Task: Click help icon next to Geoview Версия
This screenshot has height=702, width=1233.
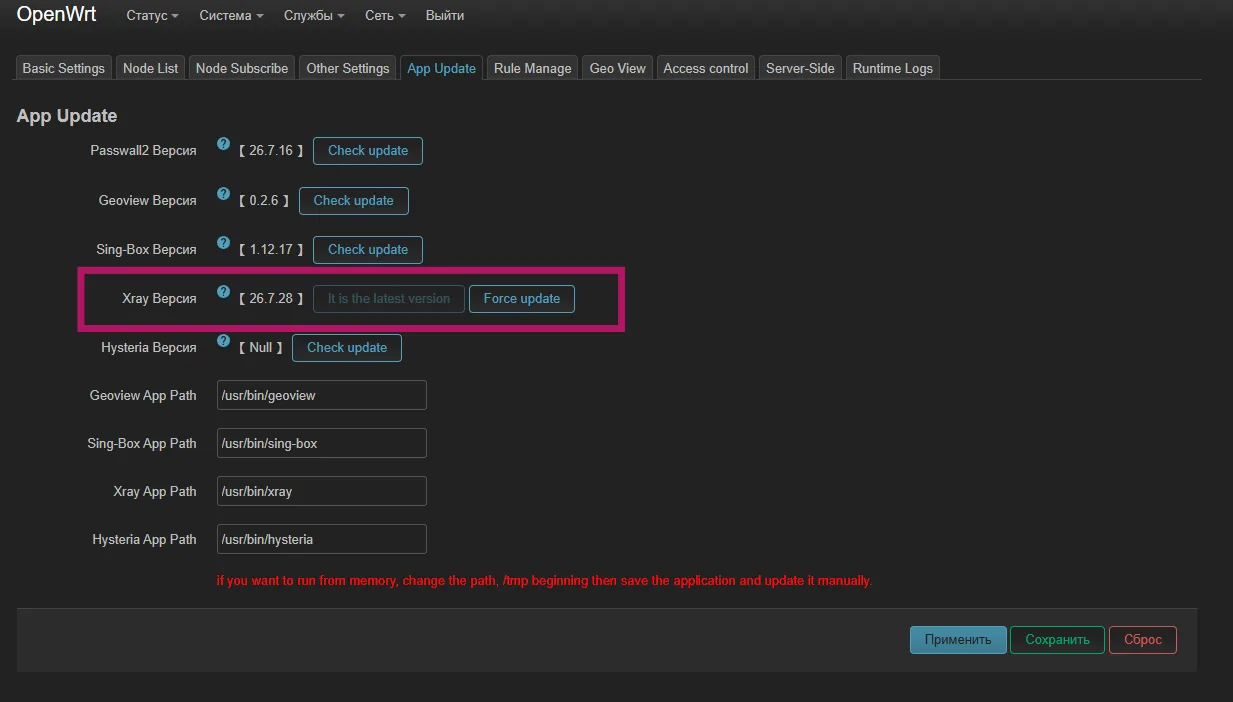Action: pos(224,194)
